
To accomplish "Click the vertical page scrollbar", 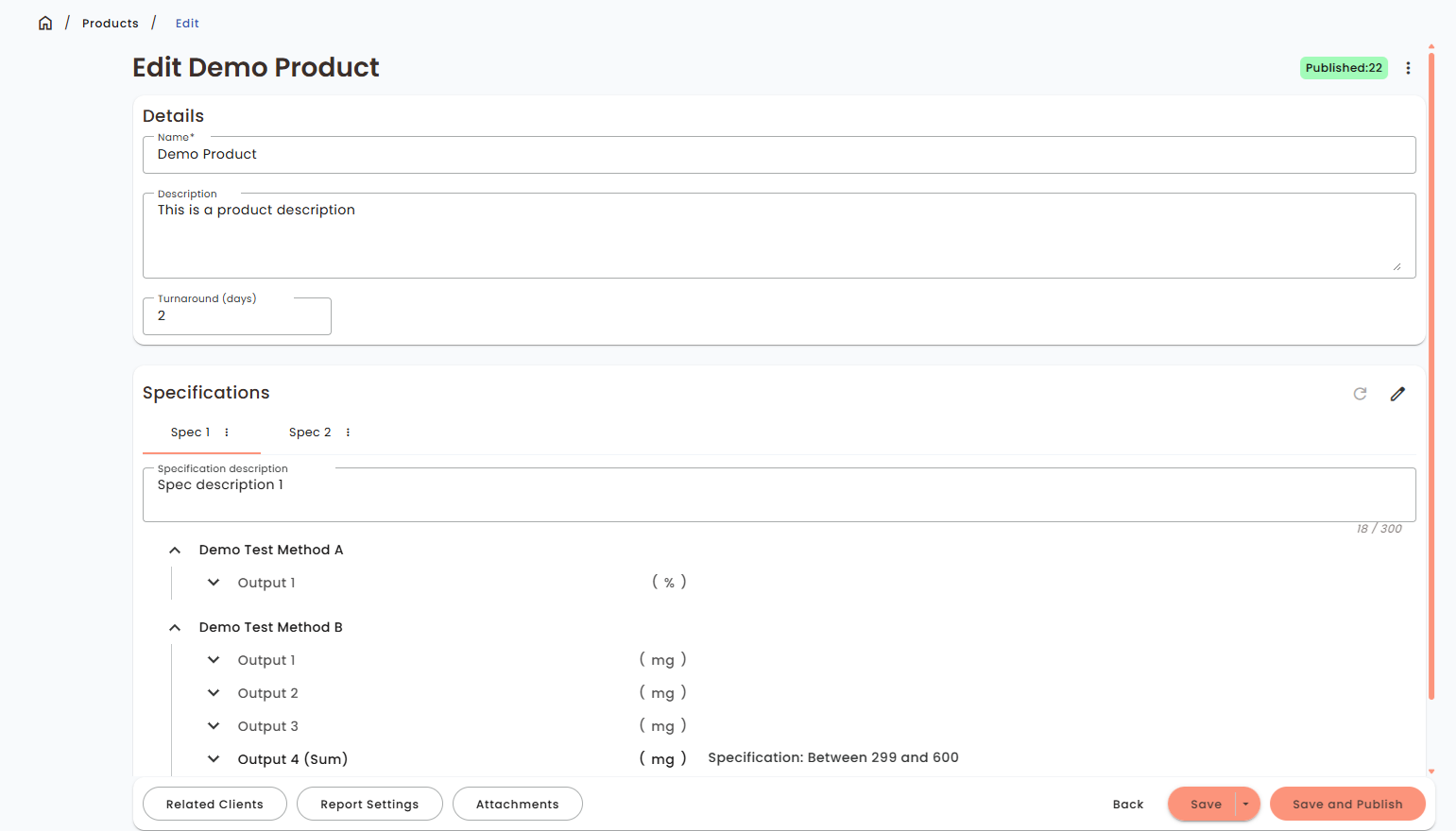I will (1431, 378).
